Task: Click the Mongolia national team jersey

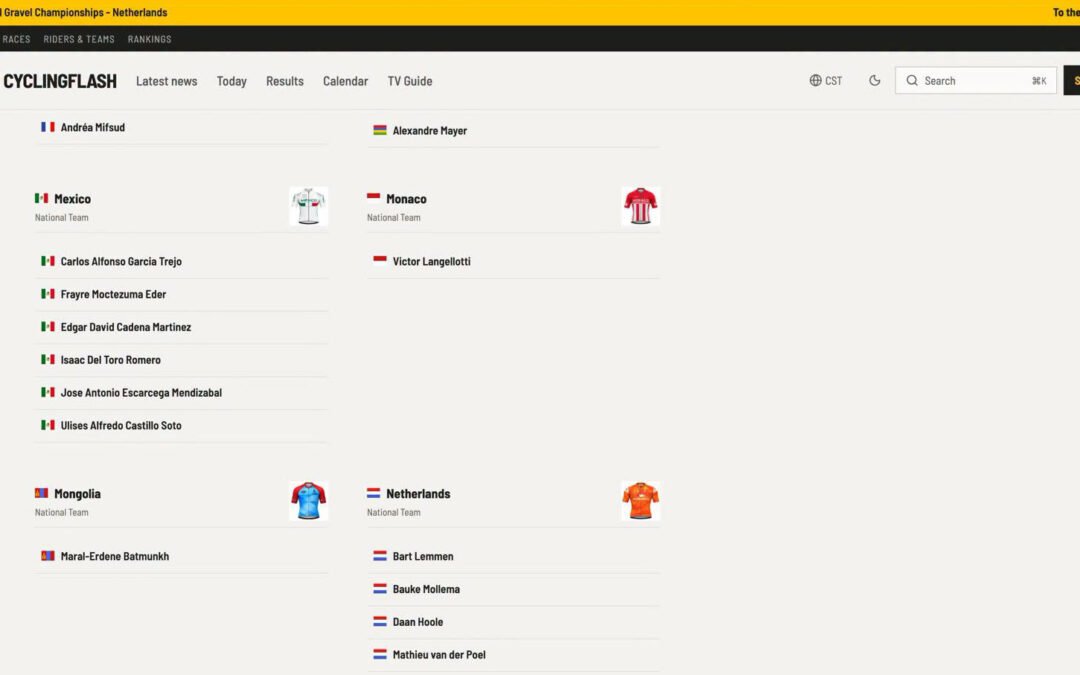Action: (309, 501)
